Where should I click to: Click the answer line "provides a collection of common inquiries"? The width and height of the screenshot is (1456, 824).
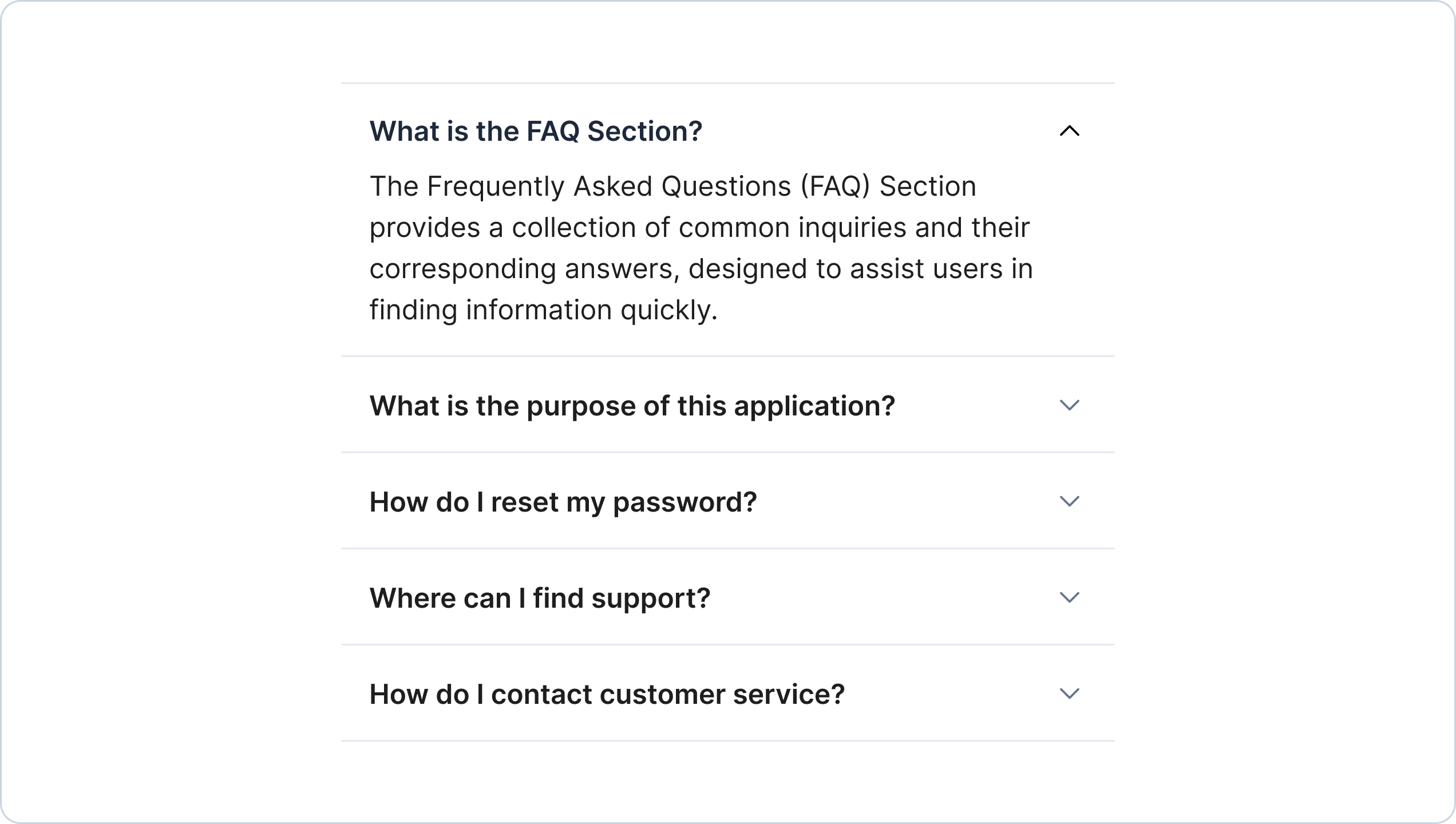point(699,228)
